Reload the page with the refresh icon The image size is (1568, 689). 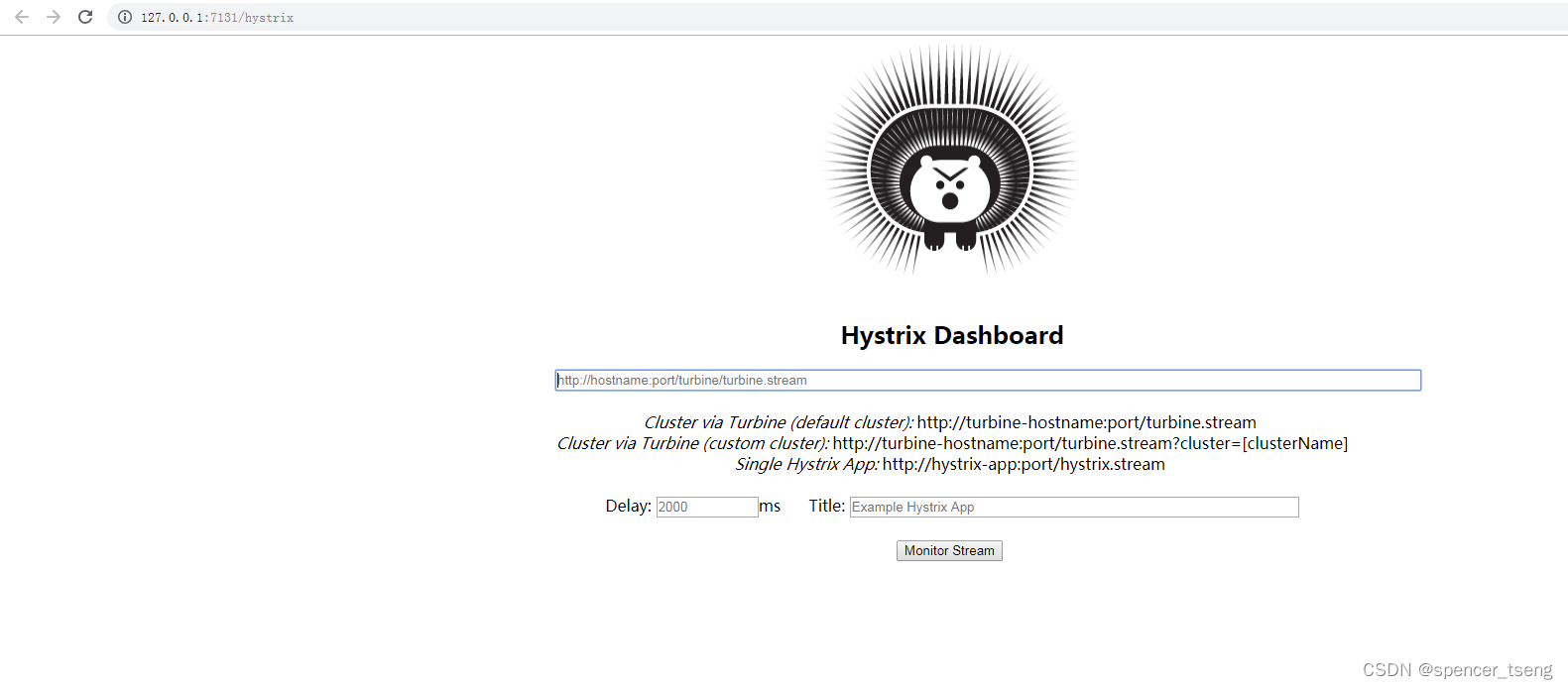[x=85, y=17]
